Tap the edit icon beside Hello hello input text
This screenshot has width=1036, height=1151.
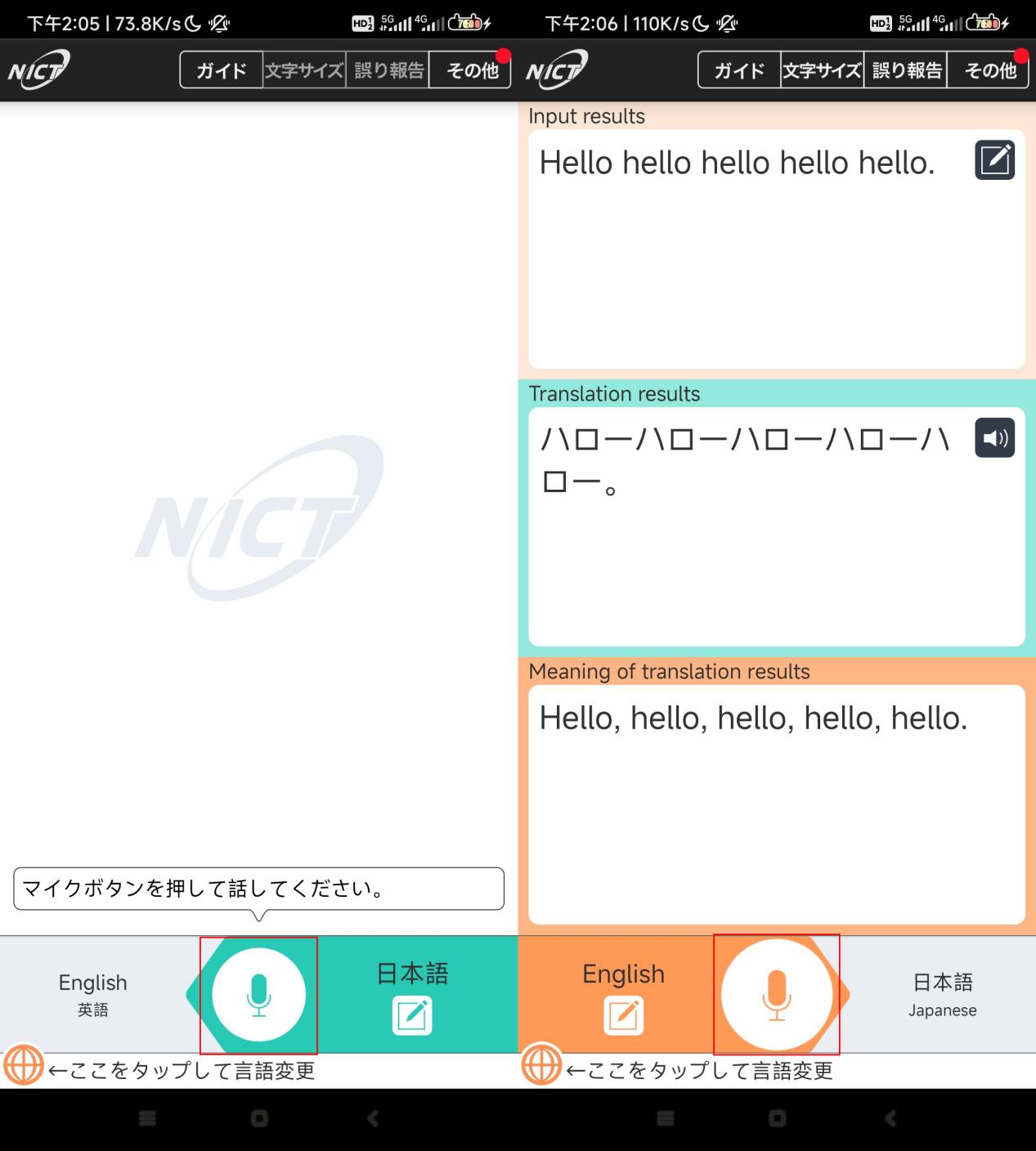click(x=994, y=160)
